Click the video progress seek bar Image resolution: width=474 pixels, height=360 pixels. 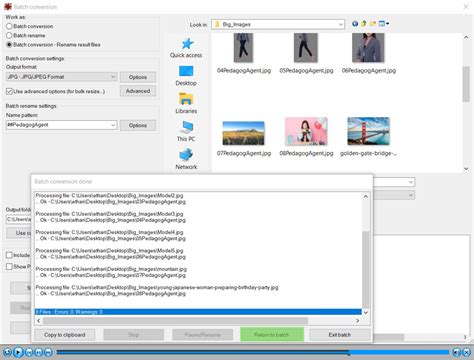(253, 352)
